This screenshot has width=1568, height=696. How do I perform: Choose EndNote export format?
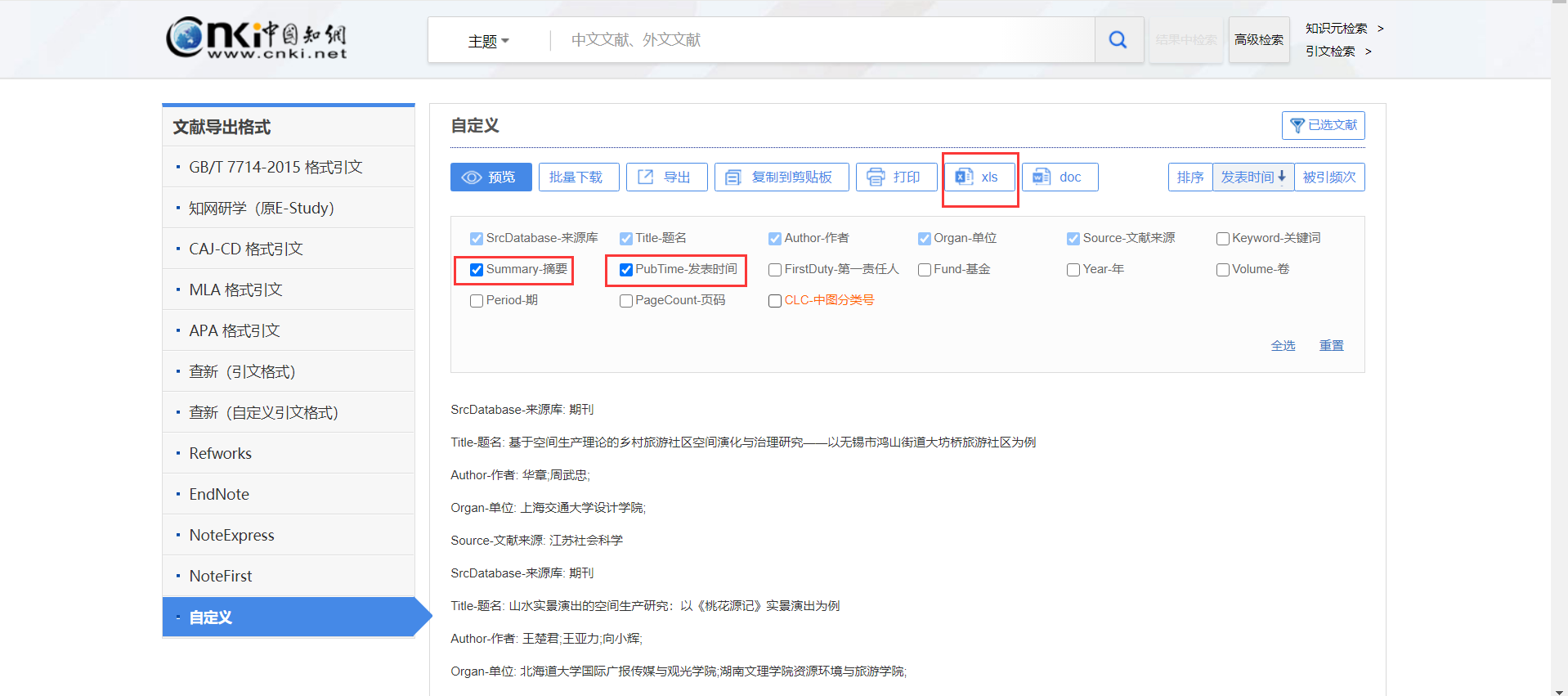[x=289, y=494]
